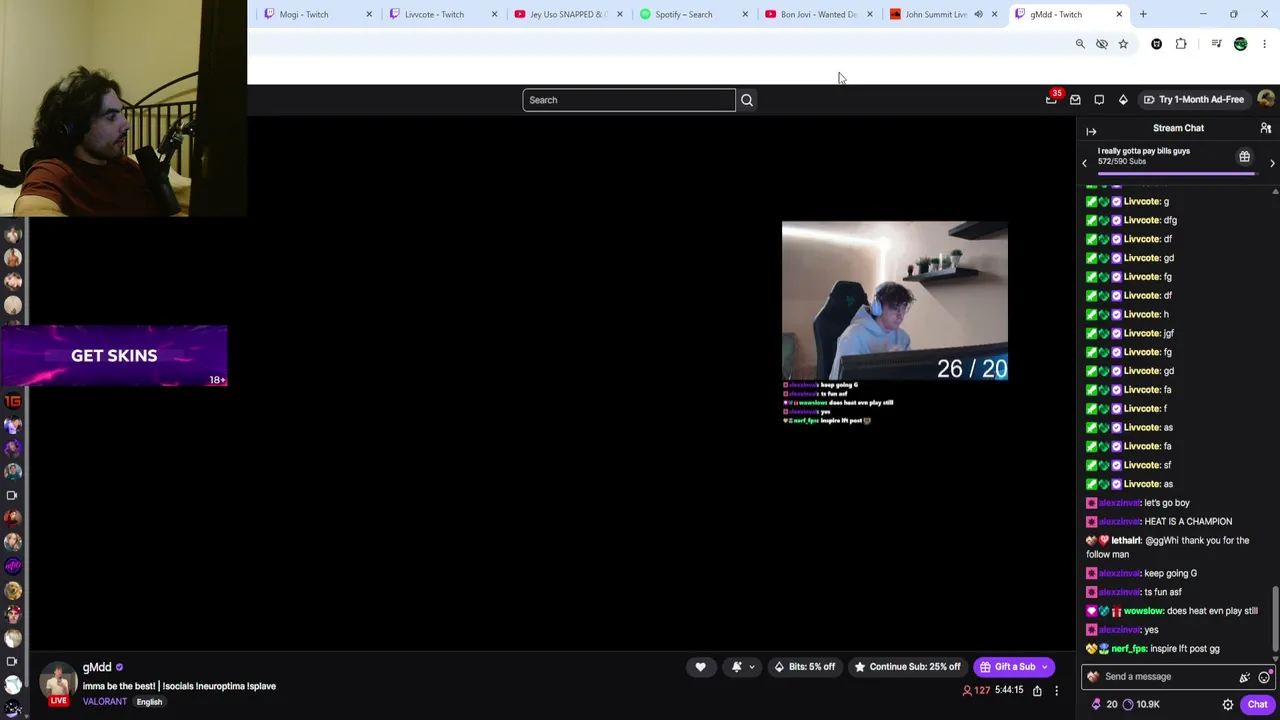Viewport: 1280px width, 720px height.
Task: Click the Chrome zoom magnifier icon
Action: point(1080,44)
